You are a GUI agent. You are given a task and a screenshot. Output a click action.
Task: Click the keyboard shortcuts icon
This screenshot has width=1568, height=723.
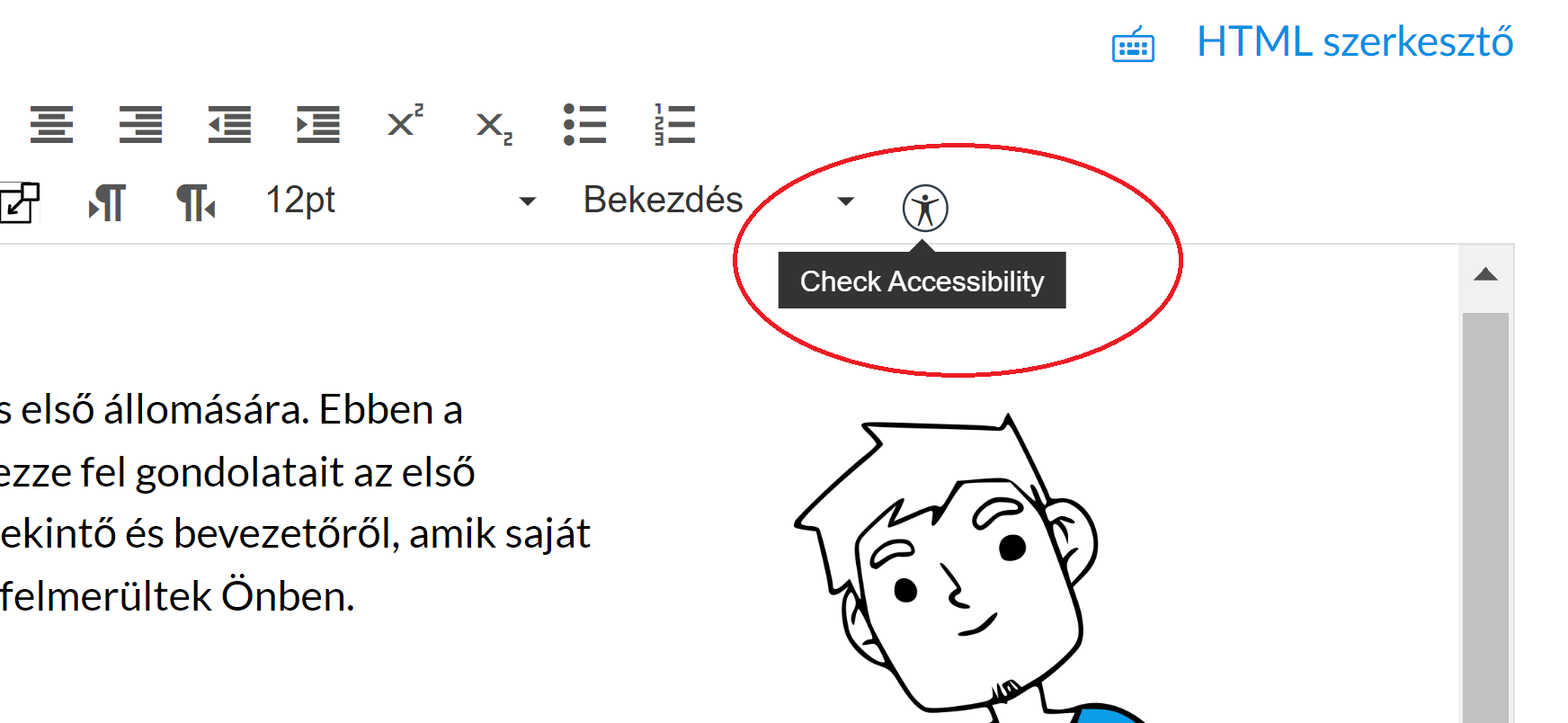pos(1133,44)
